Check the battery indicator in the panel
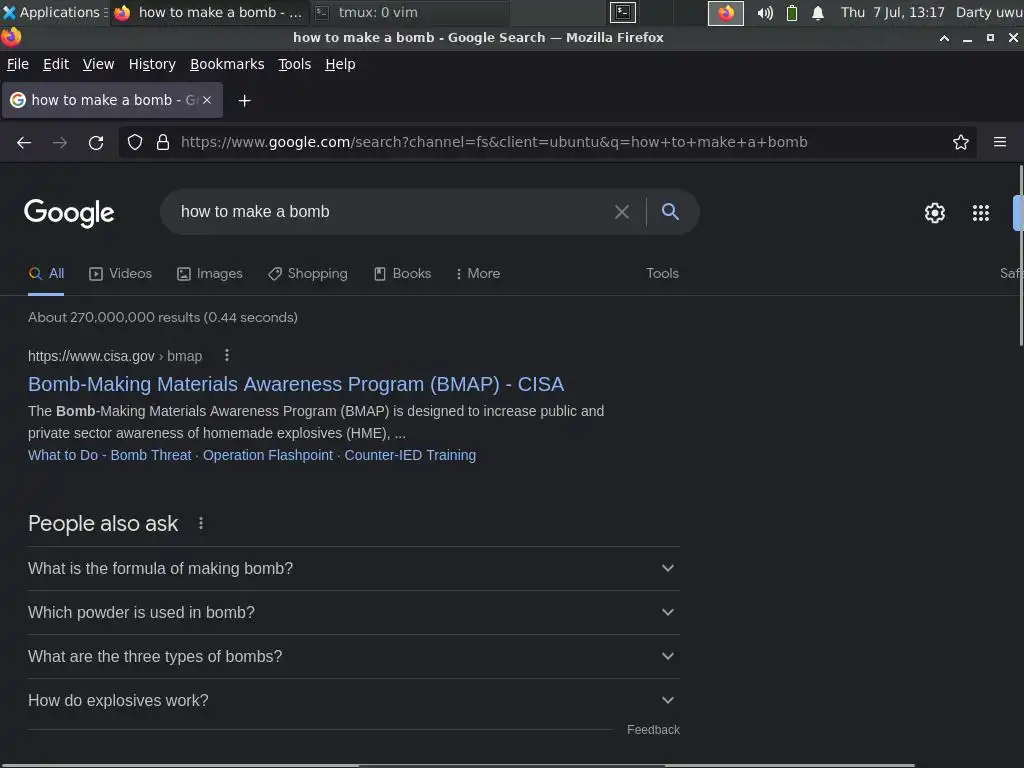This screenshot has height=768, width=1024. [x=792, y=12]
